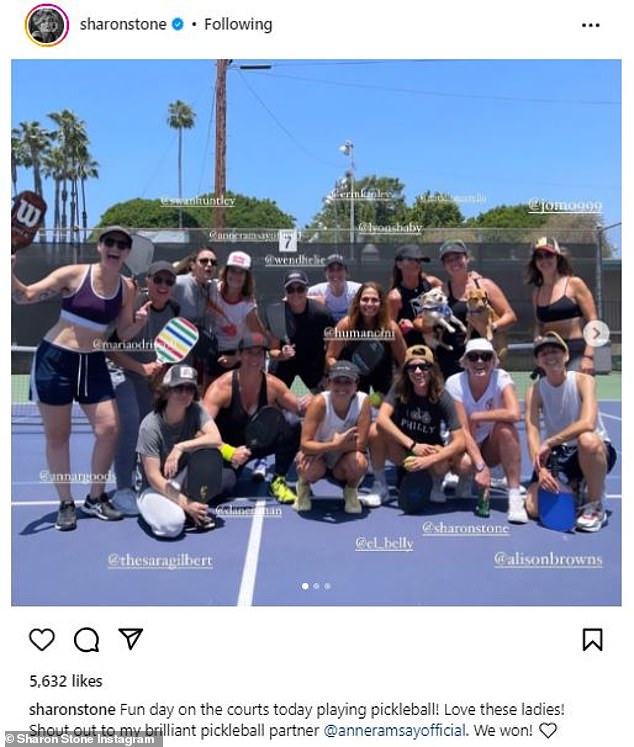Select the first carousel dot indicator
Image resolution: width=634 pixels, height=747 pixels.
[305, 586]
